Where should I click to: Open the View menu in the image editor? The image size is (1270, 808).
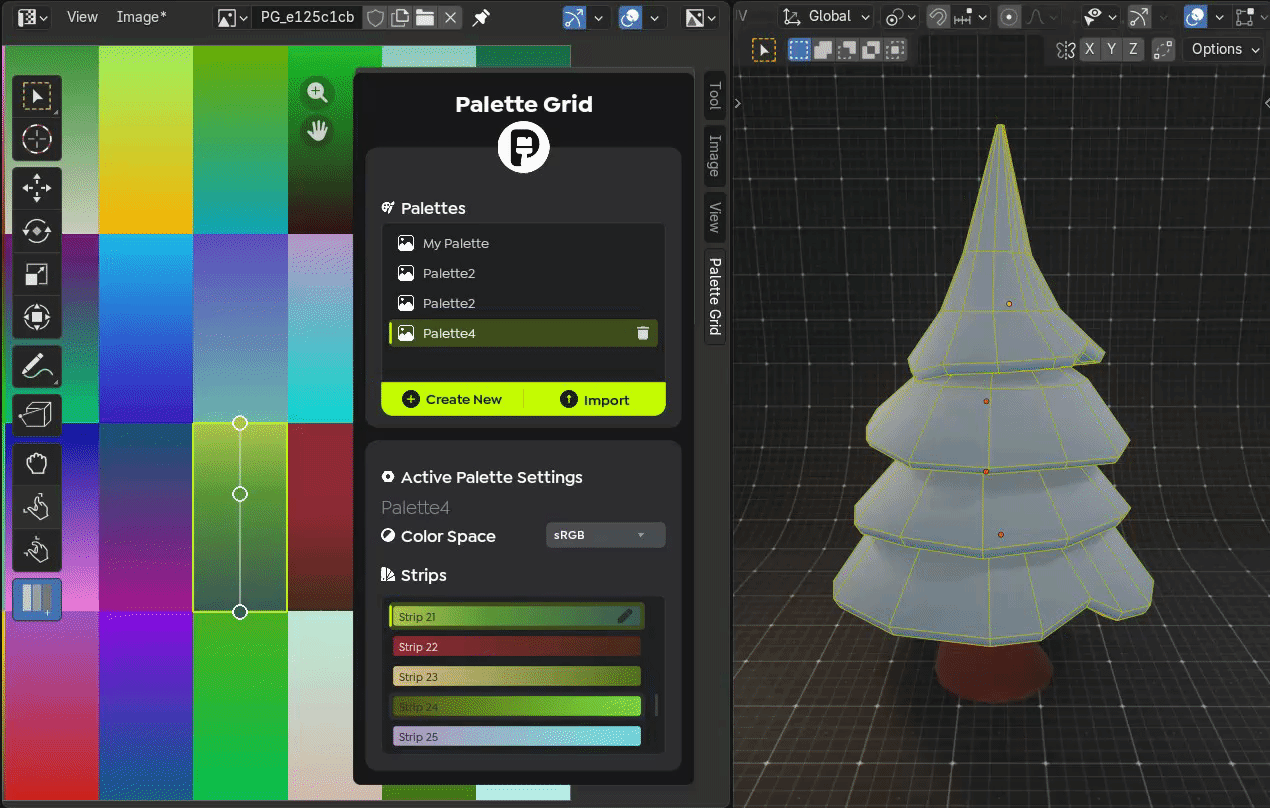coord(82,17)
